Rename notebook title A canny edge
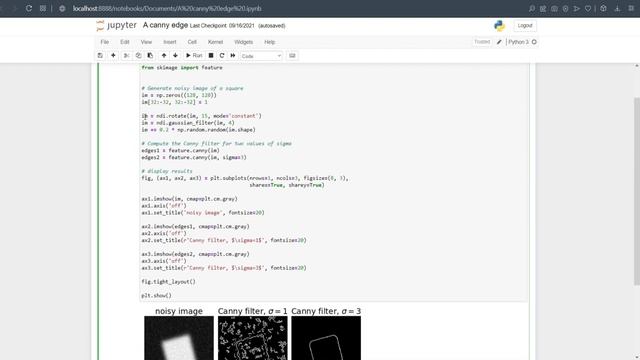Screen dimensions: 640x360 tap(165, 25)
